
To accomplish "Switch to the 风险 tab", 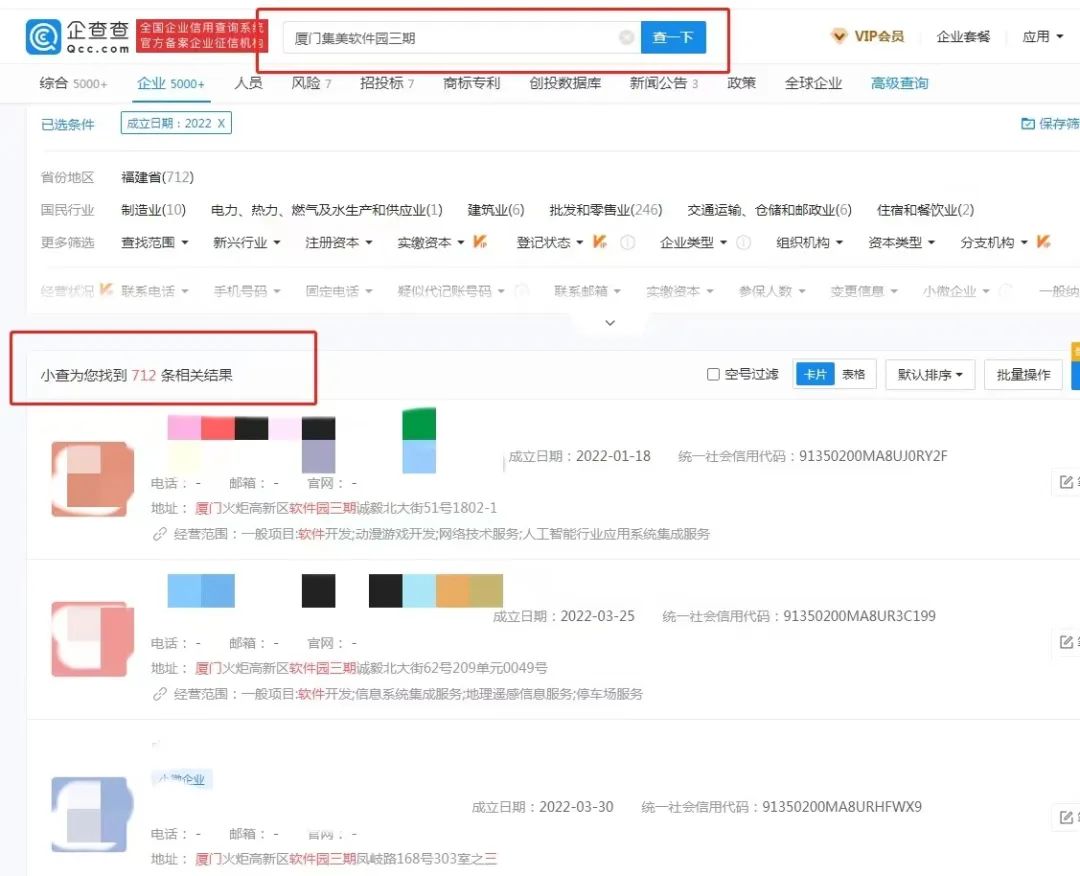I will (311, 83).
